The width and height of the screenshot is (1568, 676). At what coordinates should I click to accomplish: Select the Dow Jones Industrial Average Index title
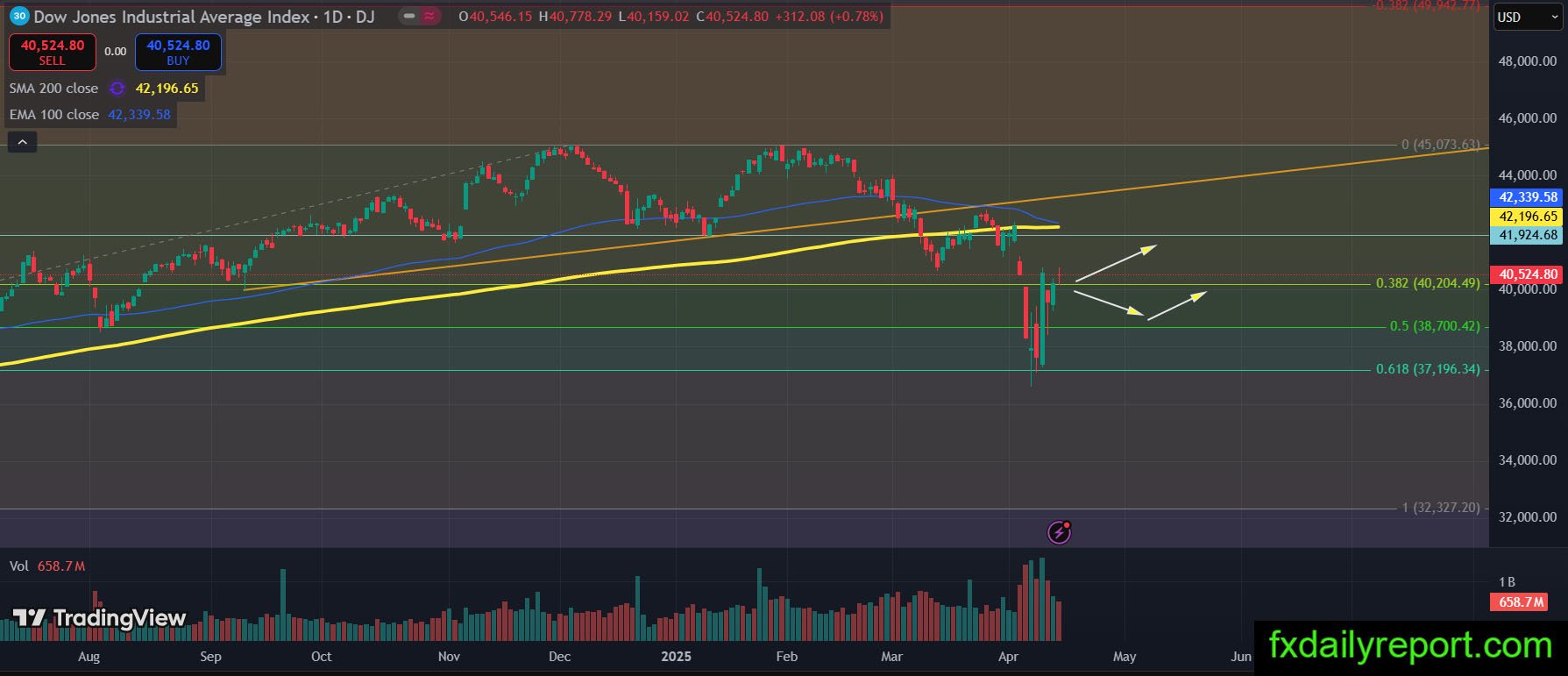click(172, 17)
